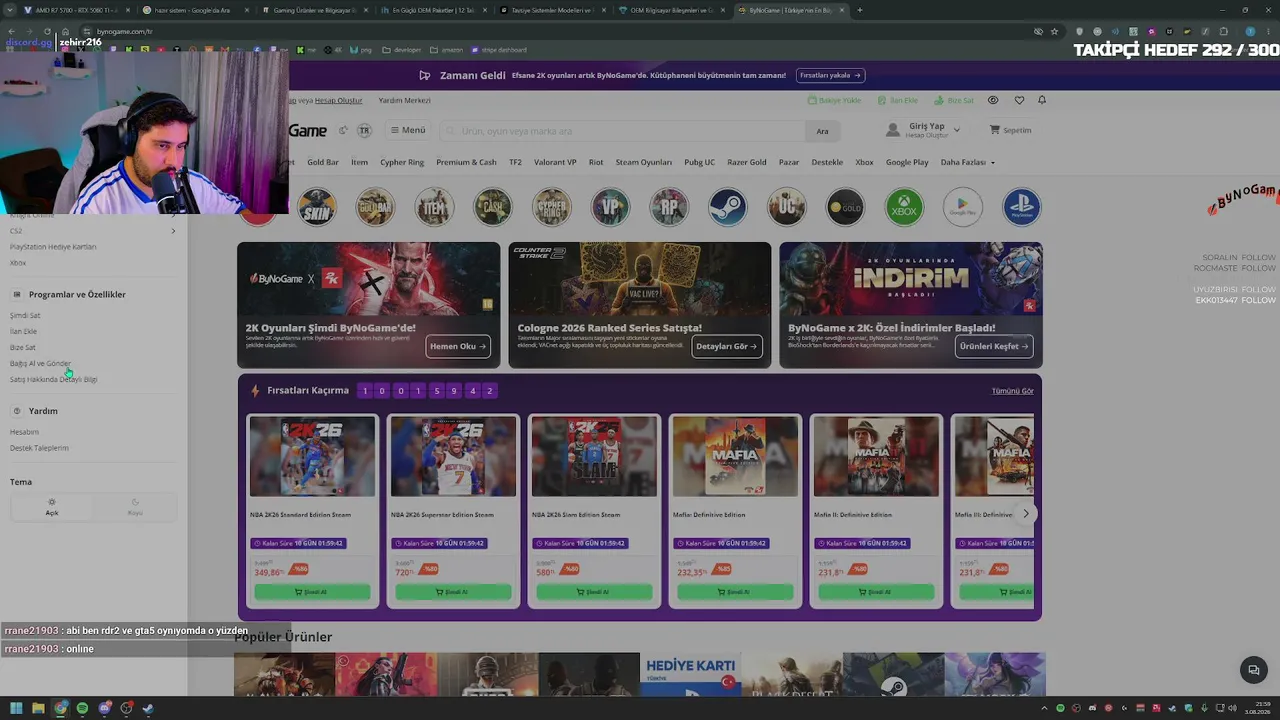Open Bağış Al ve Gönder sidebar link
Image resolution: width=1280 pixels, height=720 pixels.
click(40, 363)
